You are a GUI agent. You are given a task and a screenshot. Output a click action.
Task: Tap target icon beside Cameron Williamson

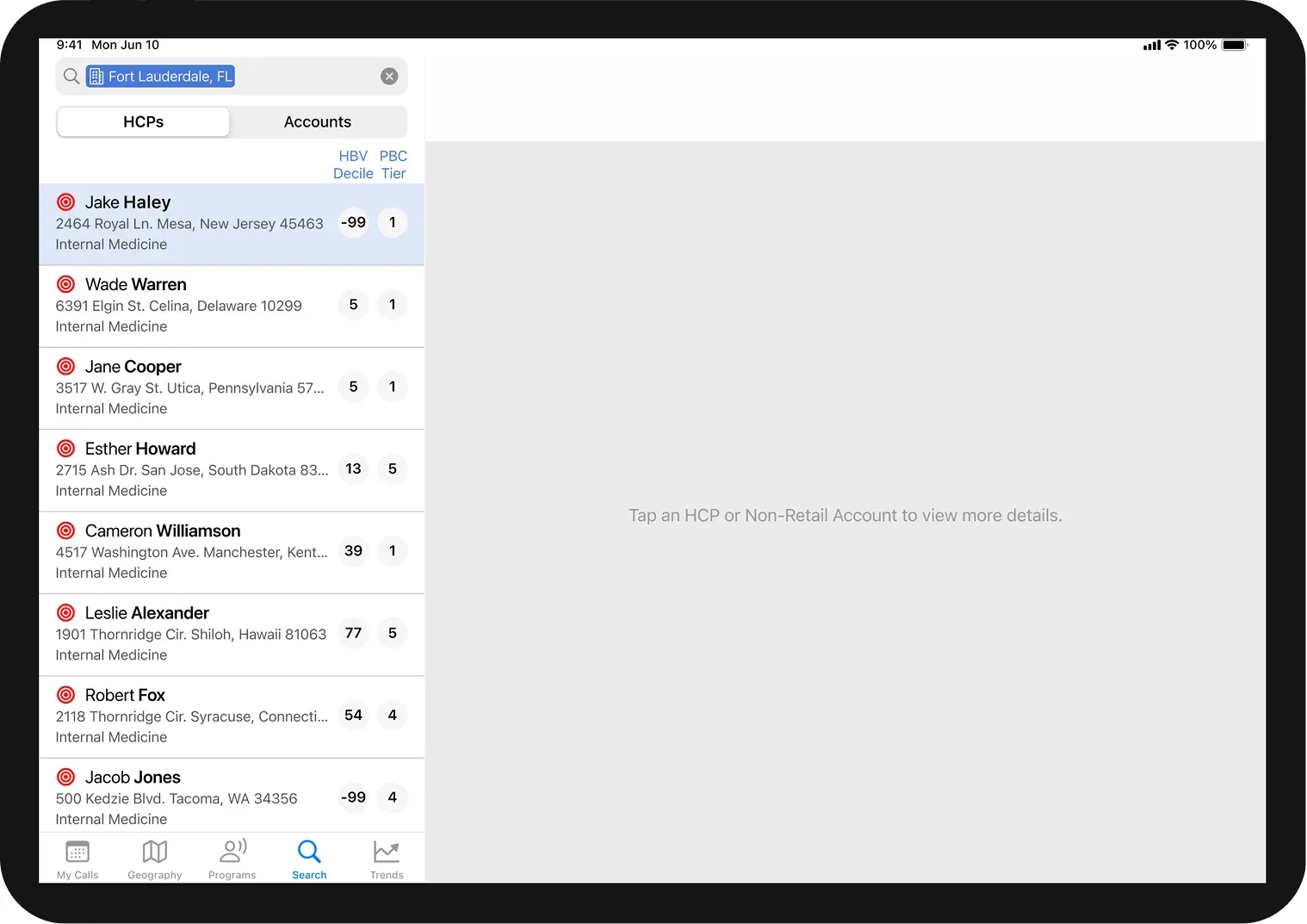(65, 530)
